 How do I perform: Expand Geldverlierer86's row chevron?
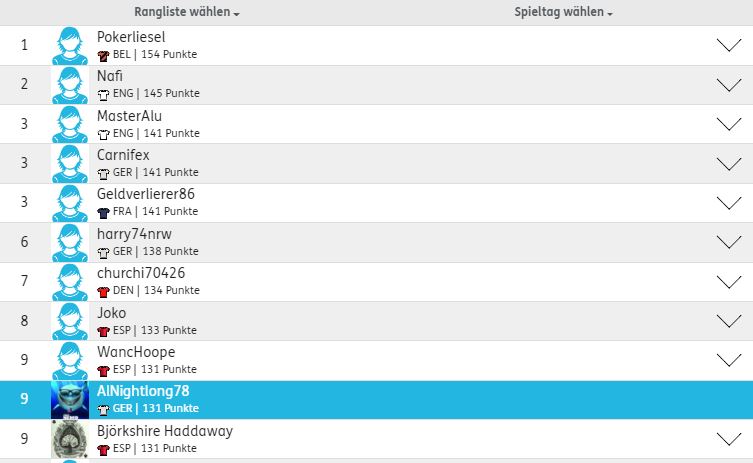pyautogui.click(x=729, y=203)
